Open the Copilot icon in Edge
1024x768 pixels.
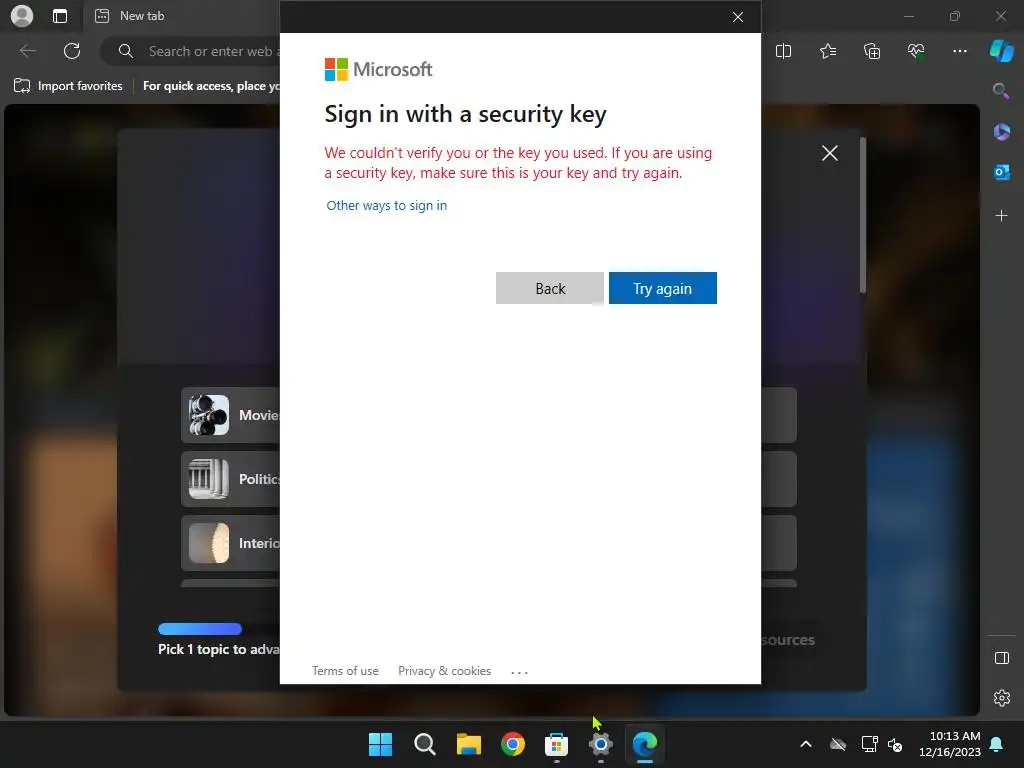(1001, 51)
